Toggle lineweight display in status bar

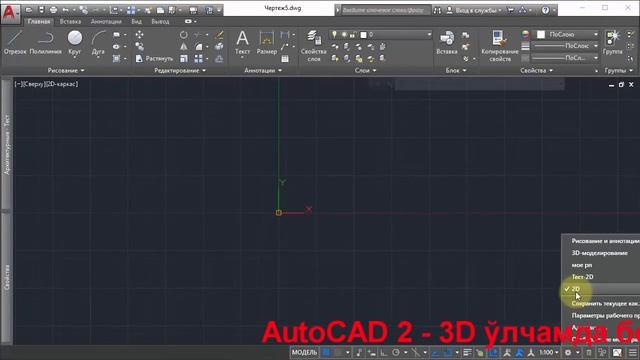(x=467, y=352)
